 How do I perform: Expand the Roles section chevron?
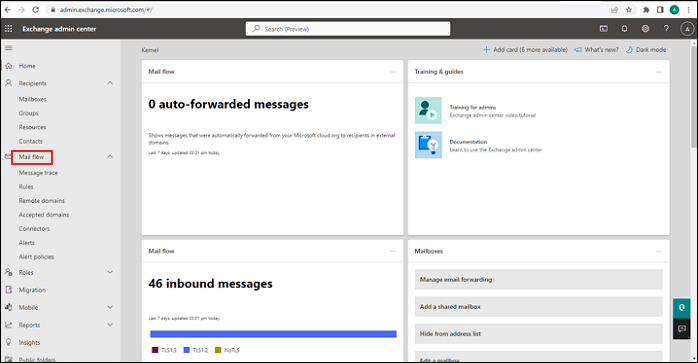point(110,272)
